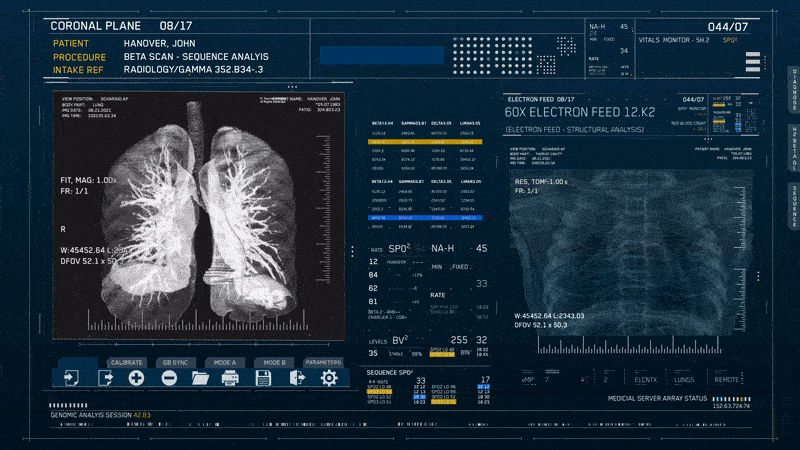Screen dimensions: 800x450
Task: Open the Diagnose side tab
Action: pyautogui.click(x=793, y=89)
